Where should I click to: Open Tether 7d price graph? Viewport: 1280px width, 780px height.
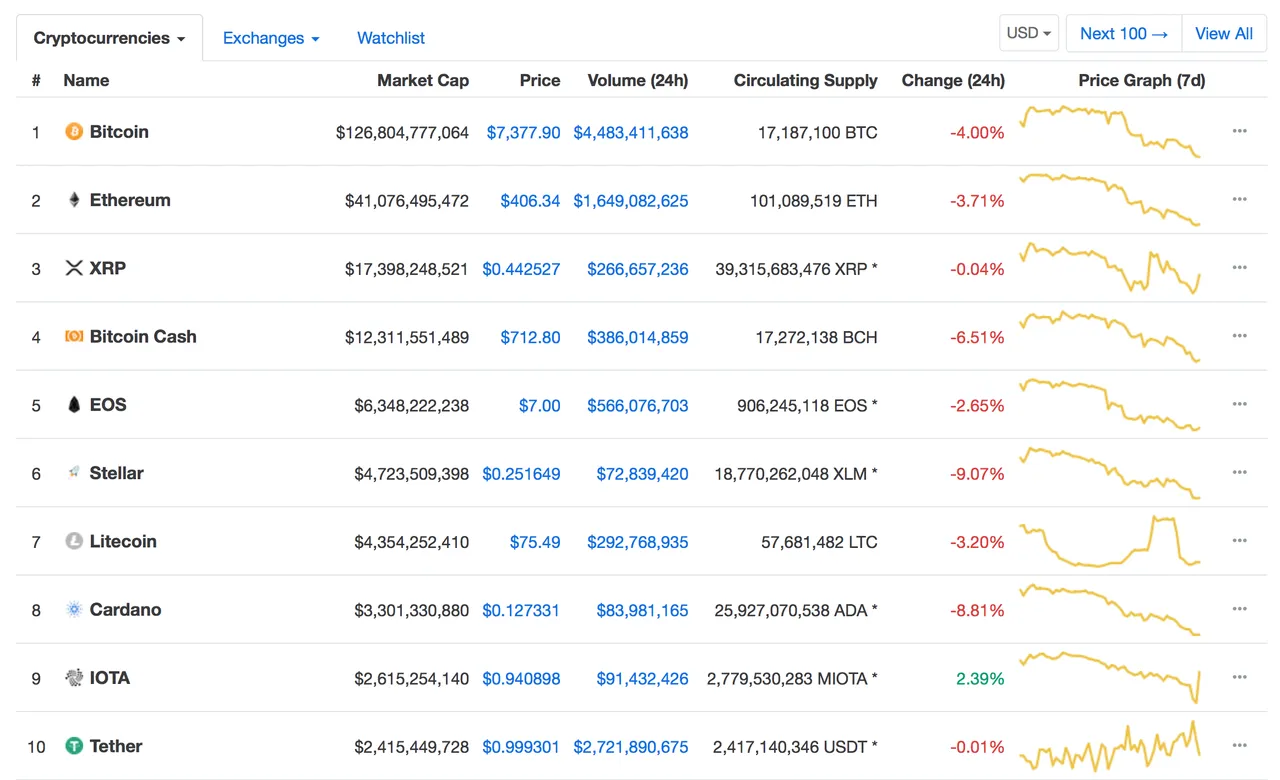tap(1110, 746)
